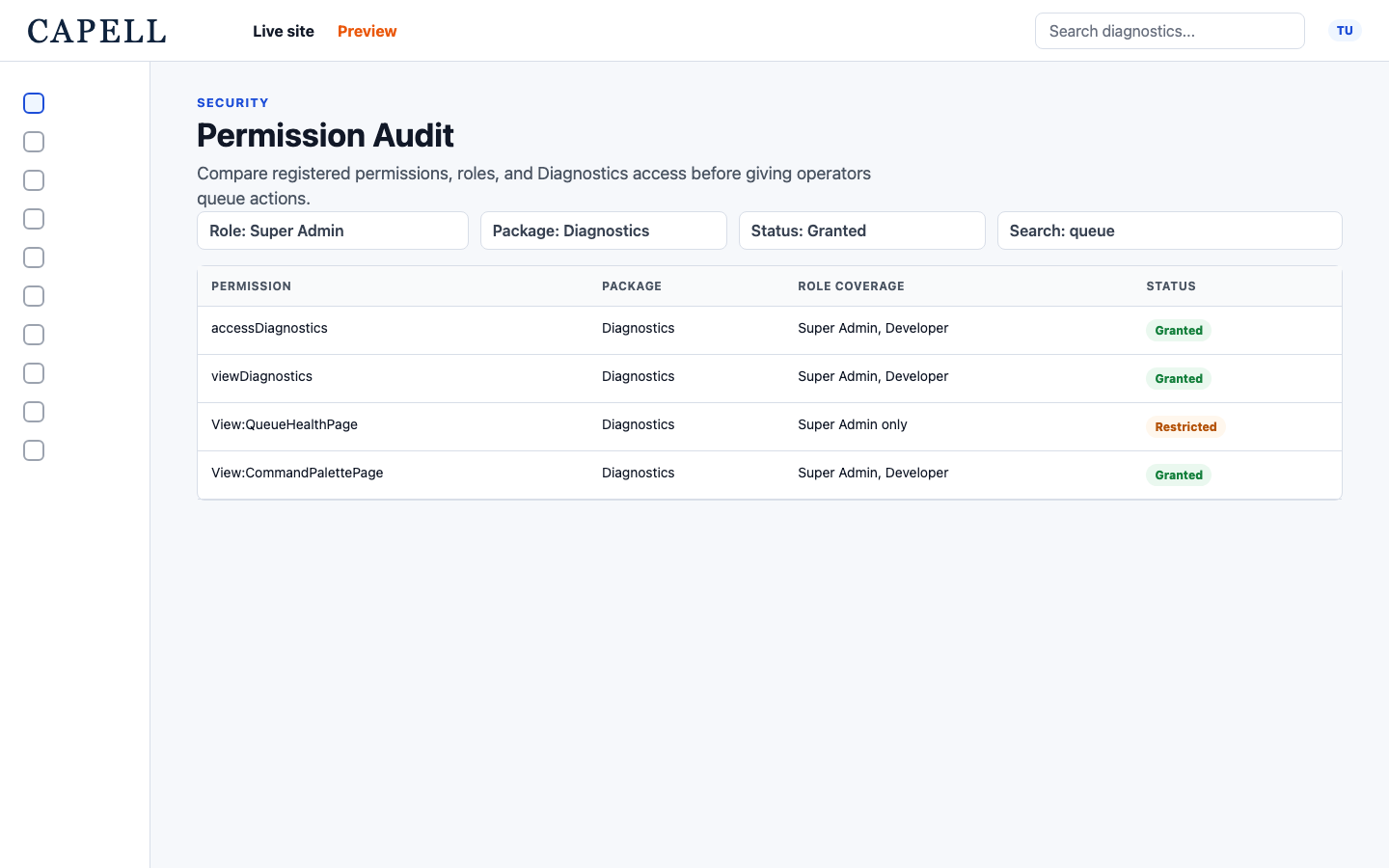The image size is (1389, 868).
Task: Switch to the Preview tab
Action: [368, 31]
